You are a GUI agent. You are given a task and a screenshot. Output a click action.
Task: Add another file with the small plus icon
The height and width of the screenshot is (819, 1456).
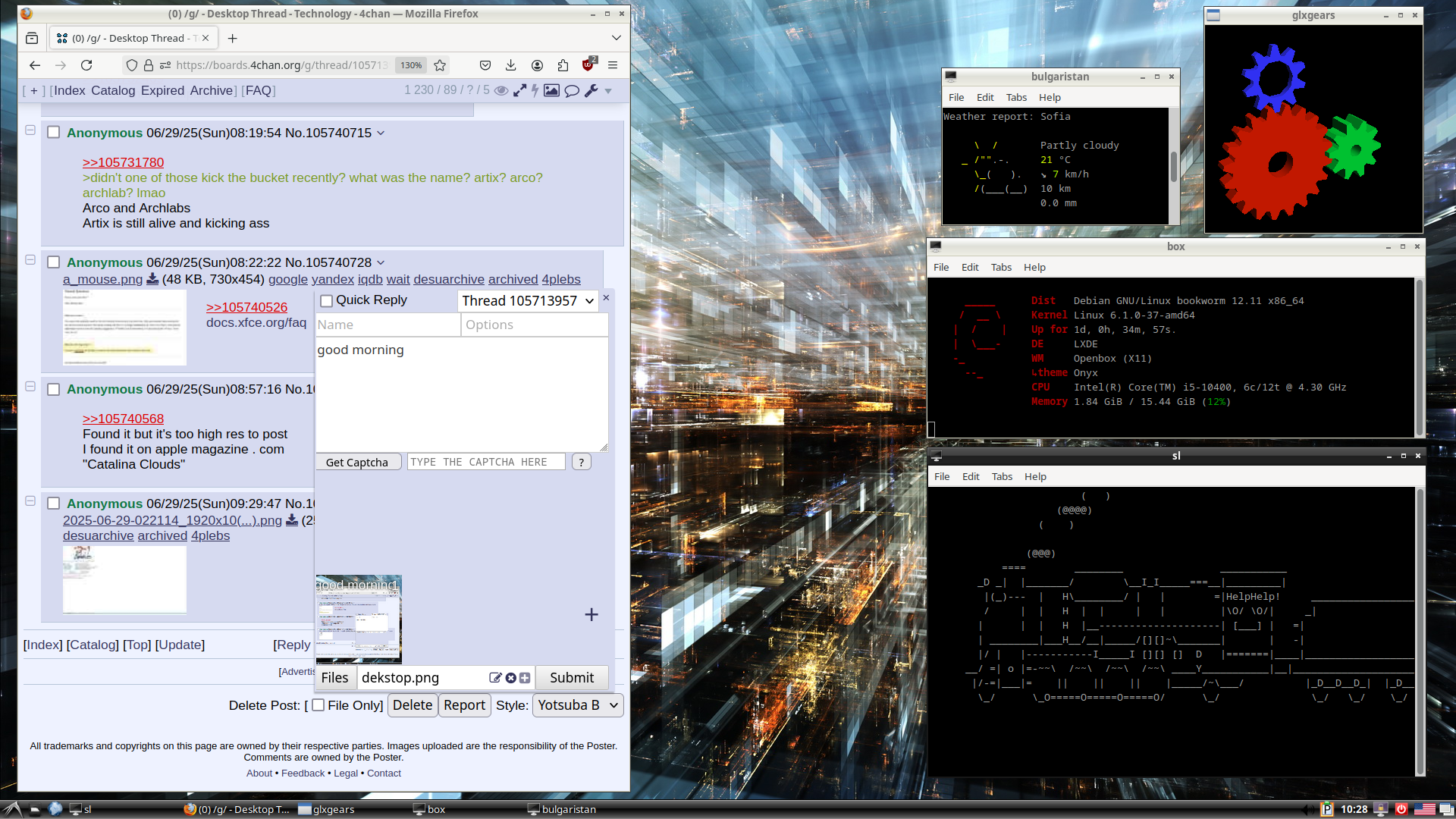525,678
